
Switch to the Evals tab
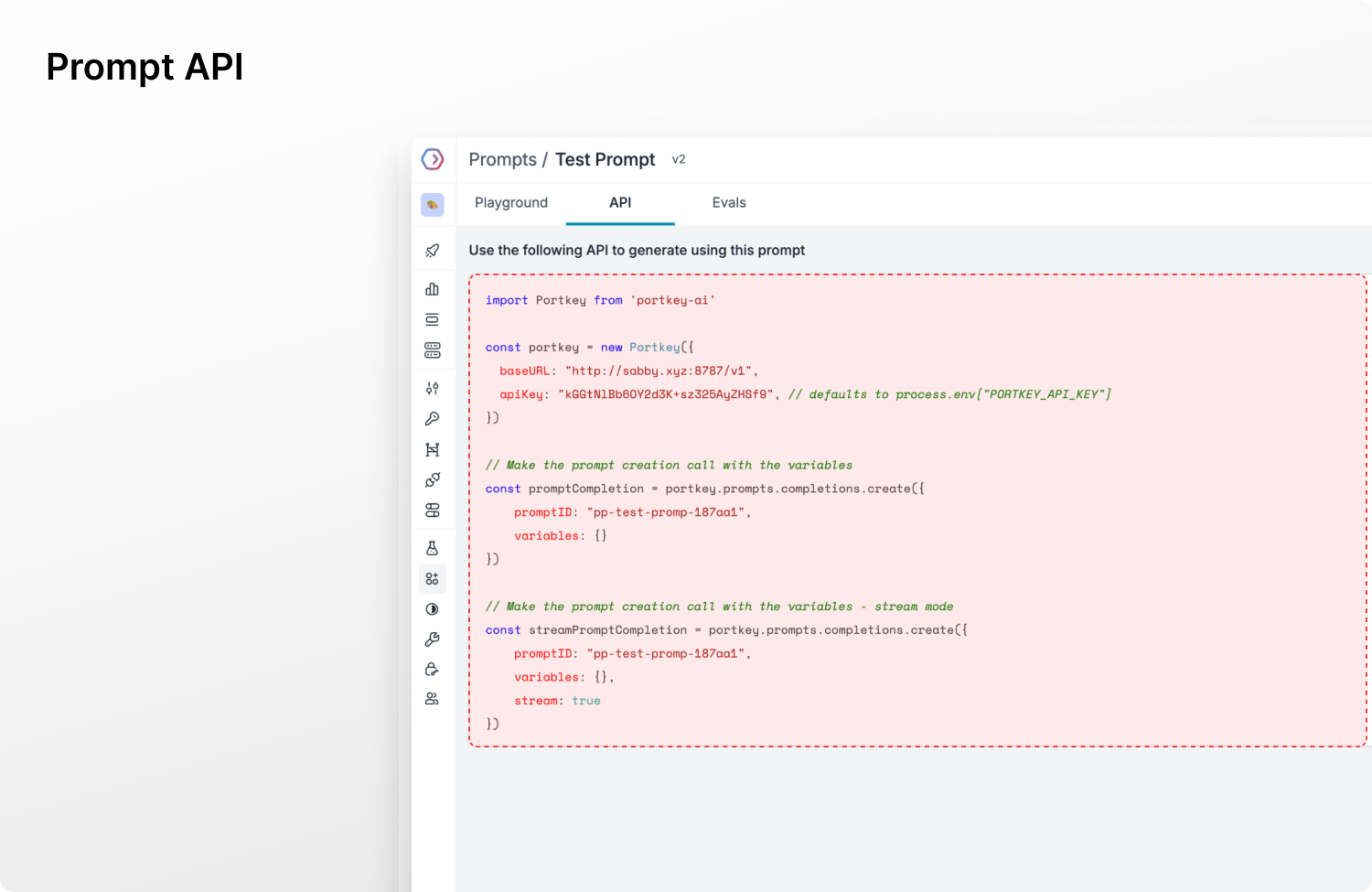729,203
